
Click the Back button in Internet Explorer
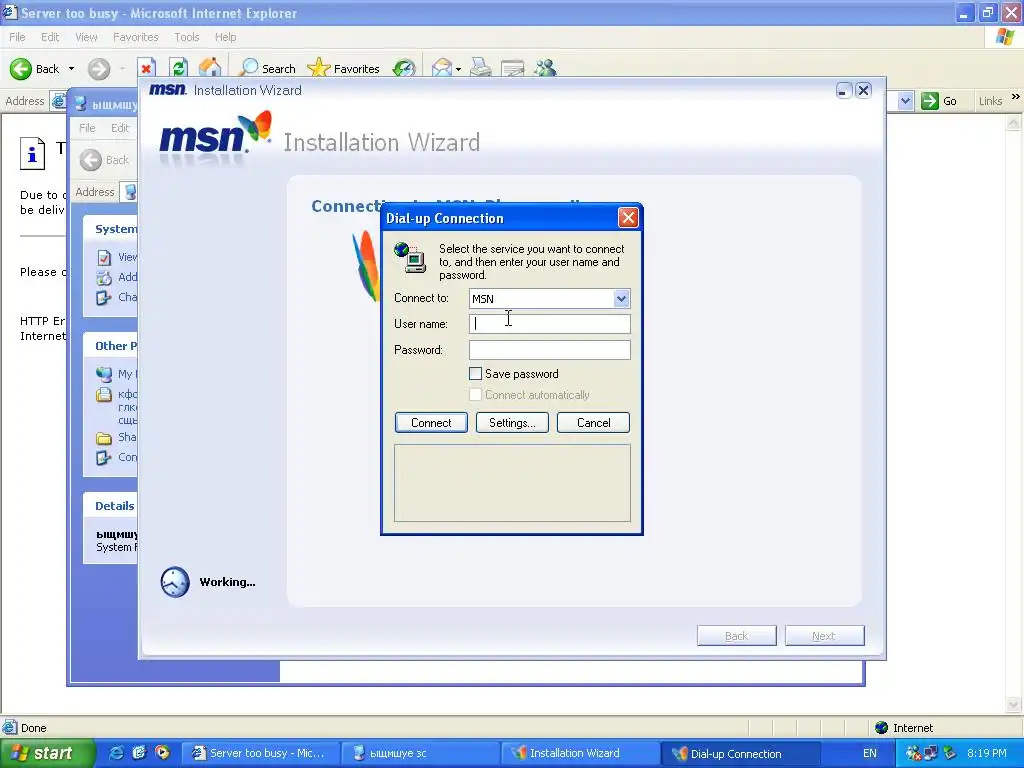coord(35,69)
